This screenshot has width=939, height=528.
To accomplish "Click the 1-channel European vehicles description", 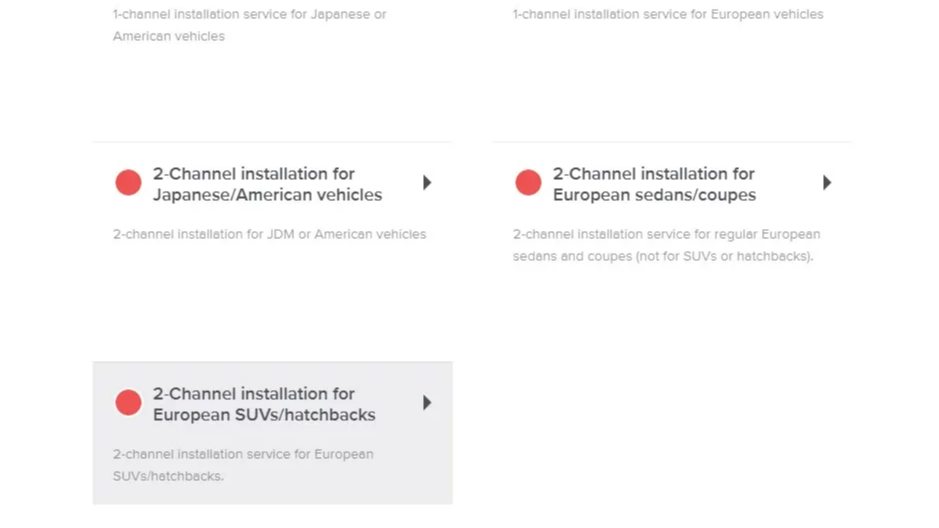I will pyautogui.click(x=668, y=14).
